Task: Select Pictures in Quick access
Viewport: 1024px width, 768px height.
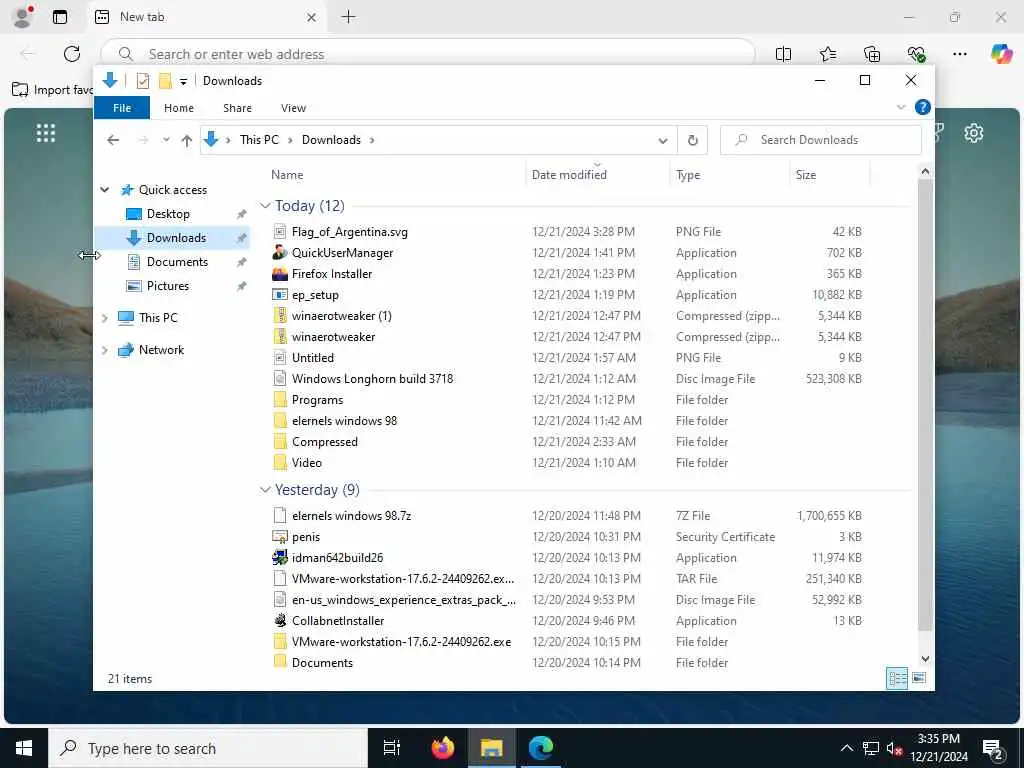Action: point(167,286)
